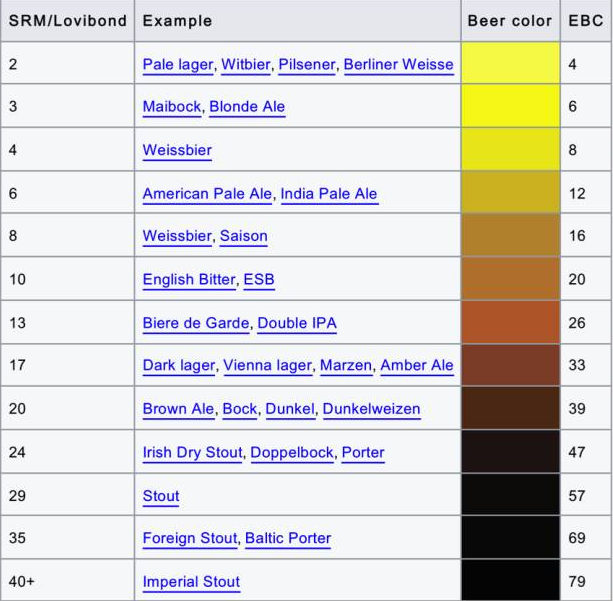Open the Witbier link
Screen dimensions: 613x601
(246, 65)
